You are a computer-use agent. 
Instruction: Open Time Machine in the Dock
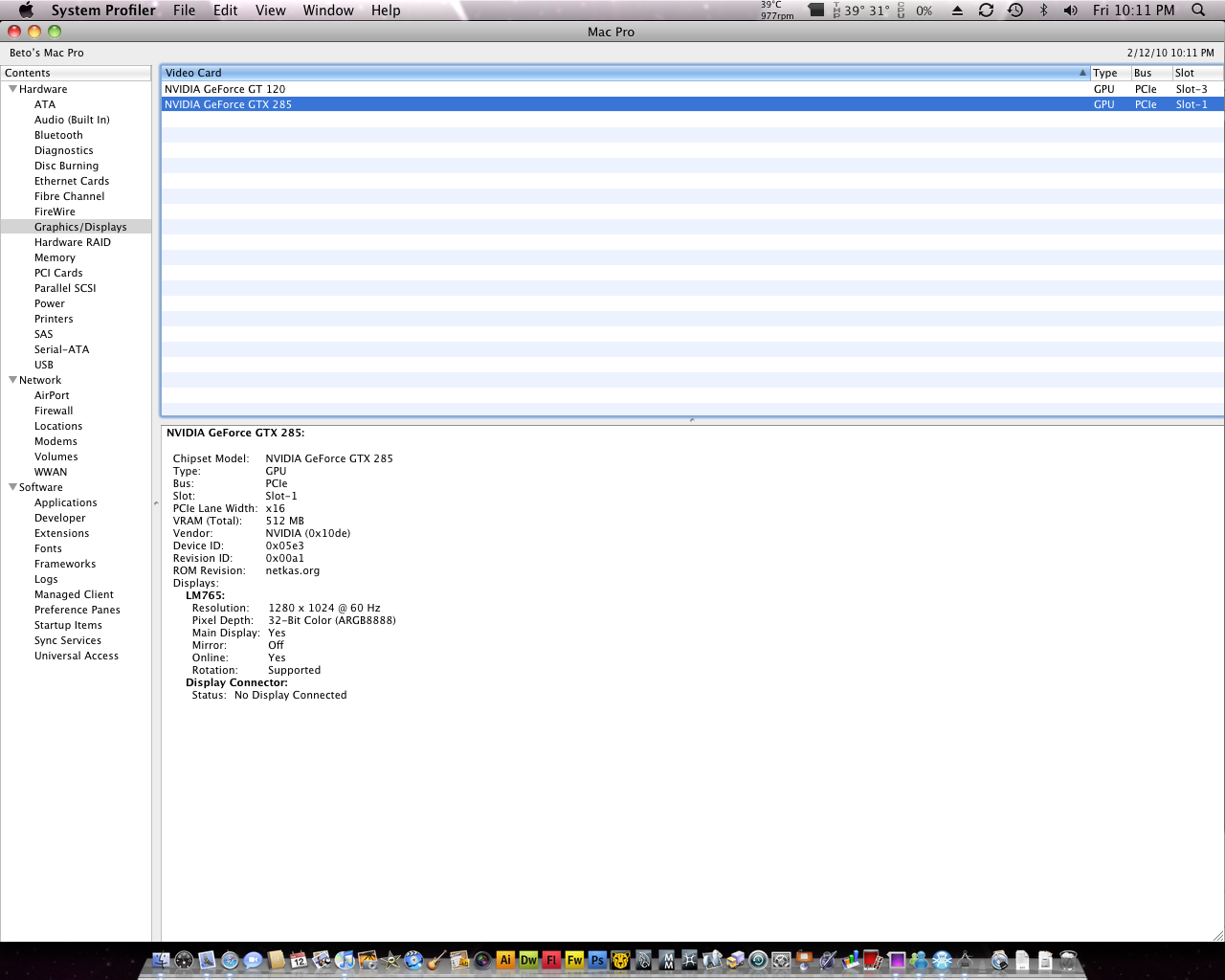click(x=758, y=960)
